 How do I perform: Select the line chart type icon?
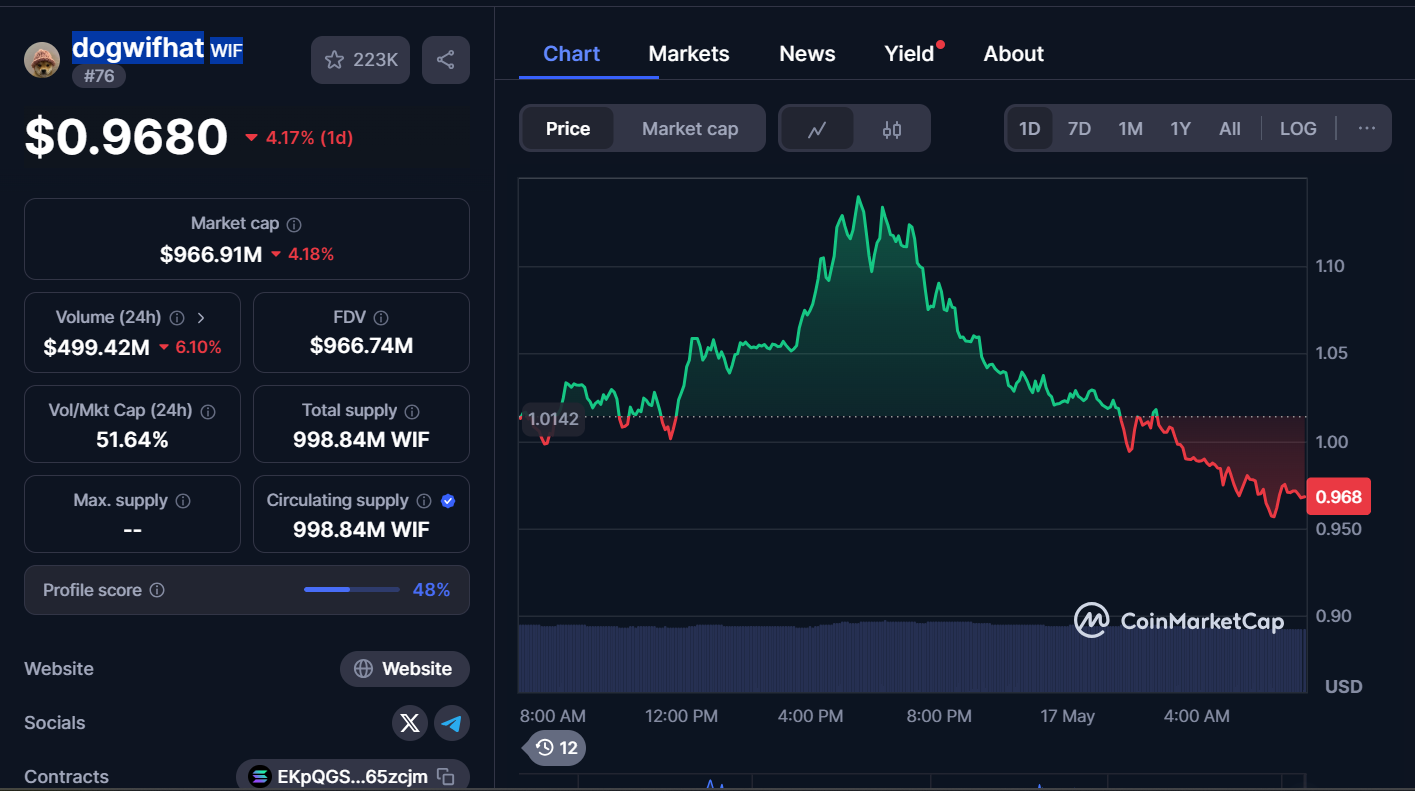pos(817,129)
